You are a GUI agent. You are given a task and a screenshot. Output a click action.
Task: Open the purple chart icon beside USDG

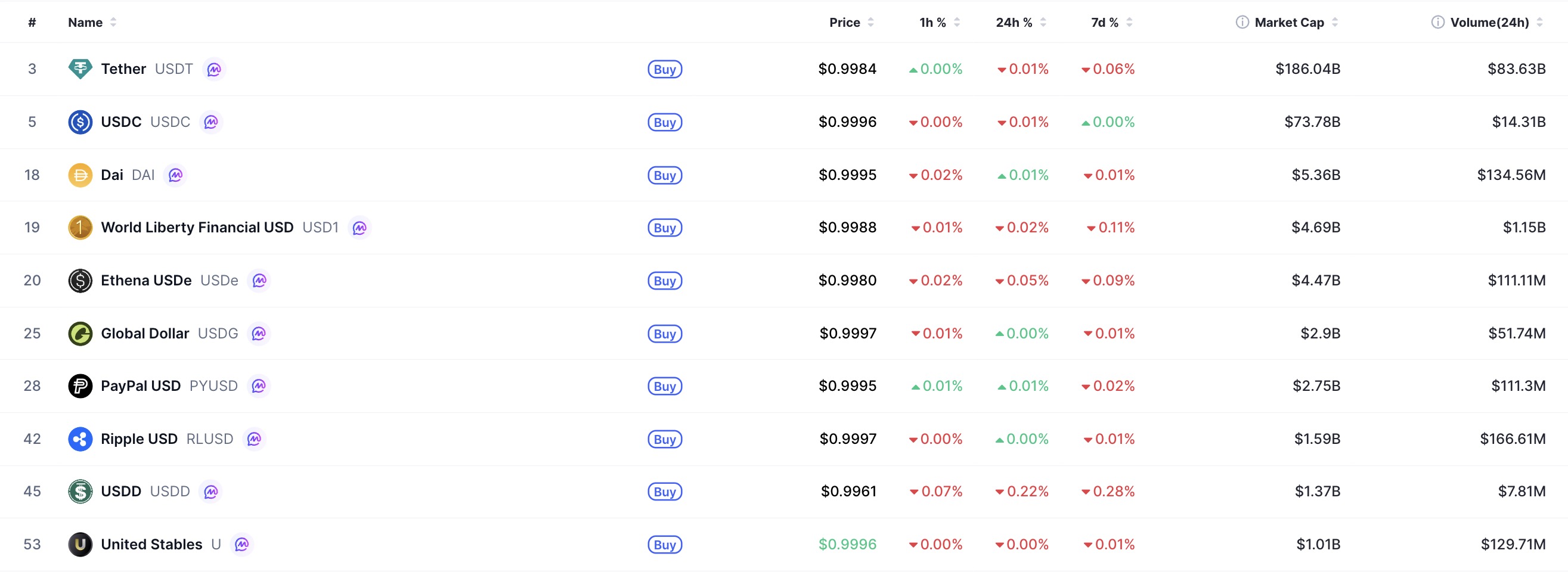tap(259, 334)
